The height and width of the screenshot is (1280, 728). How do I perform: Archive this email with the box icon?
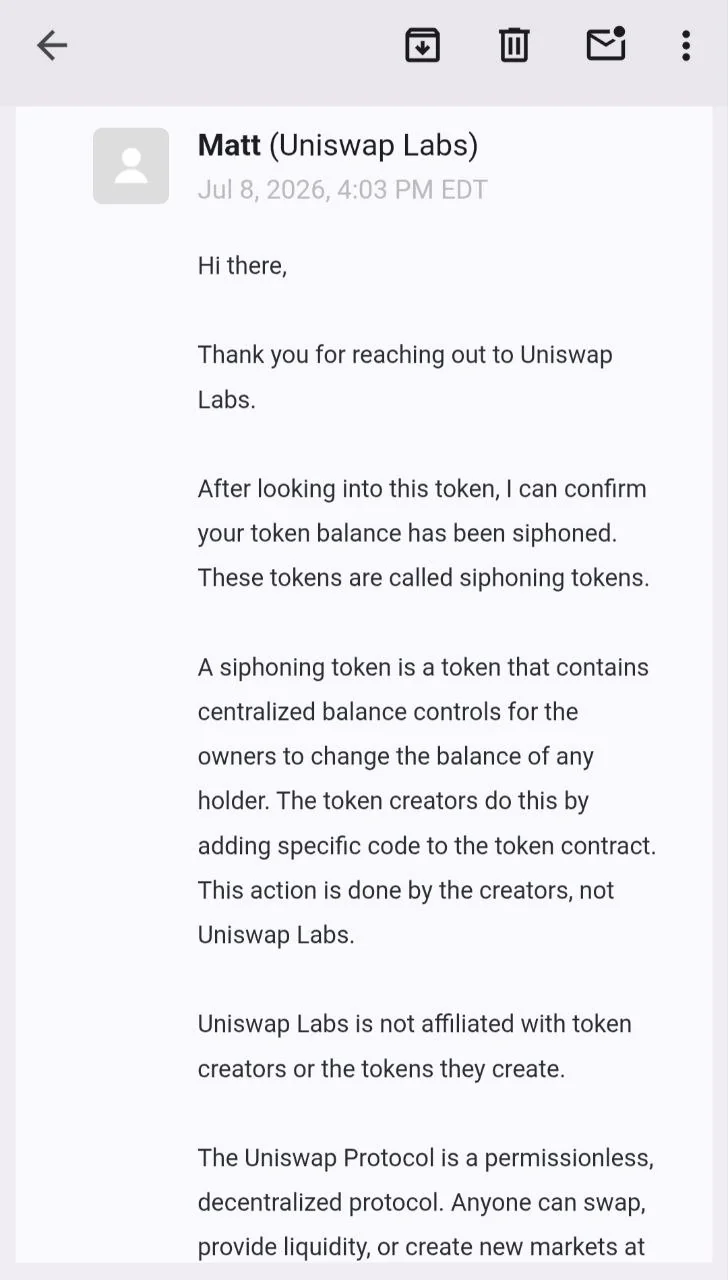coord(422,45)
